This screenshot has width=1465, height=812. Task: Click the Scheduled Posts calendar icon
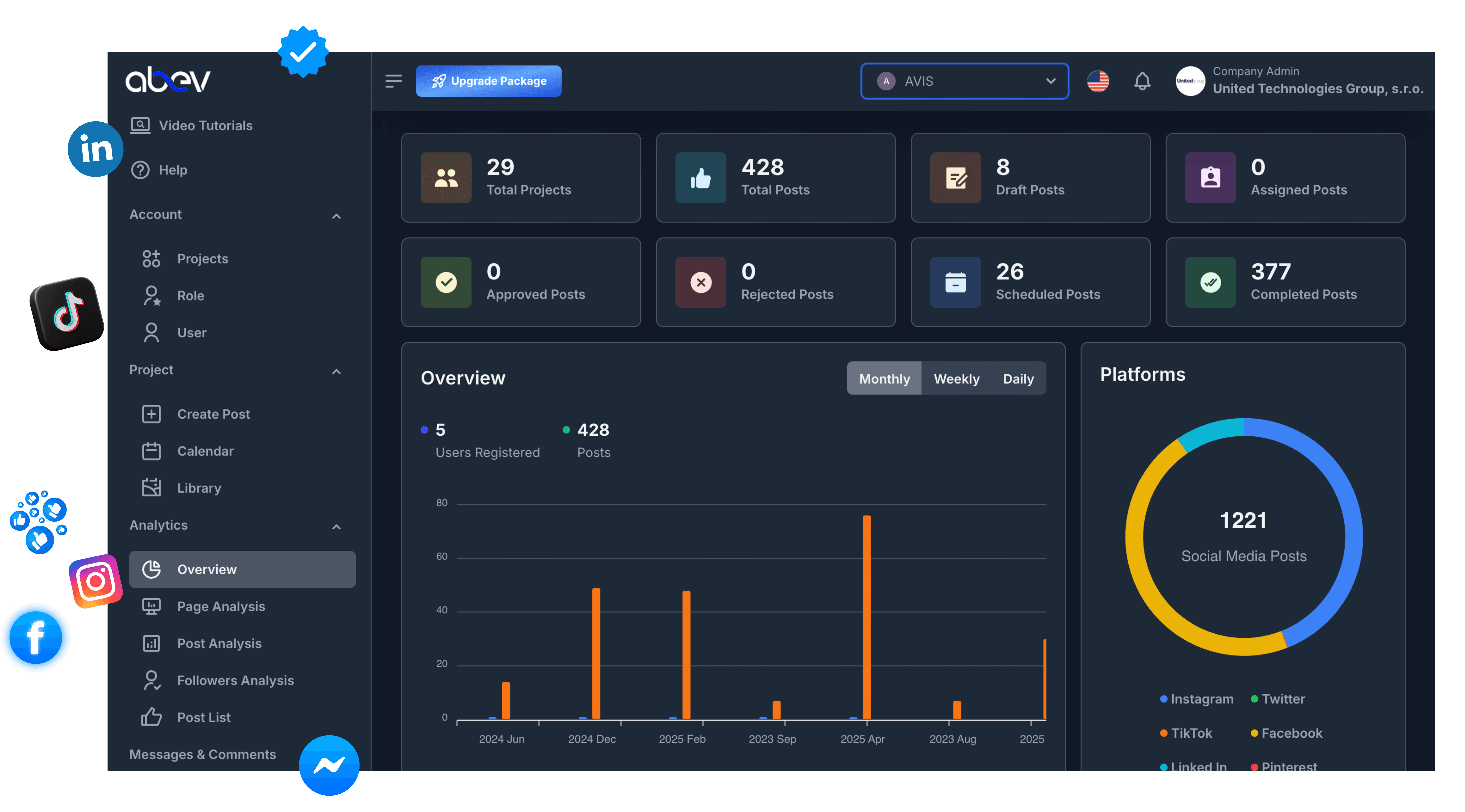click(x=955, y=283)
